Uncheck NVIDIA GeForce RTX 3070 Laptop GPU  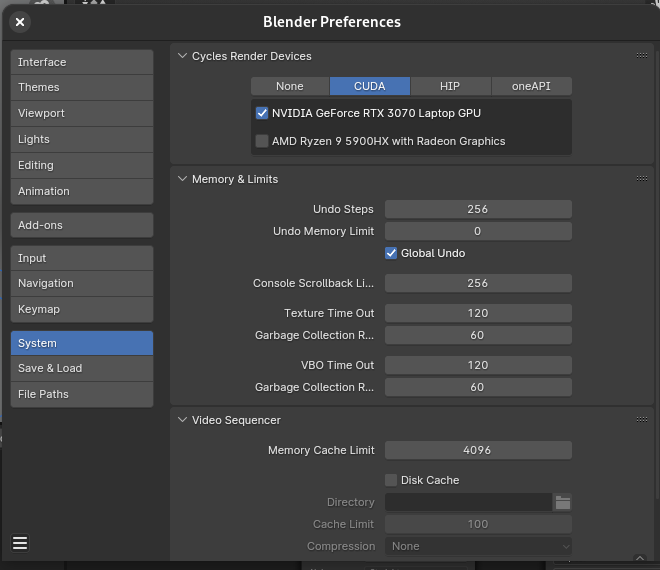pyautogui.click(x=262, y=113)
